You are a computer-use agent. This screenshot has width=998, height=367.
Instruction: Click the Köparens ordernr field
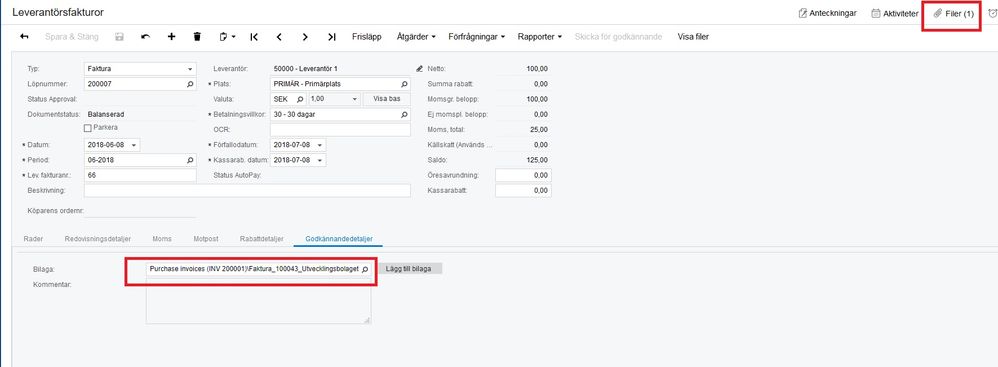(x=140, y=211)
